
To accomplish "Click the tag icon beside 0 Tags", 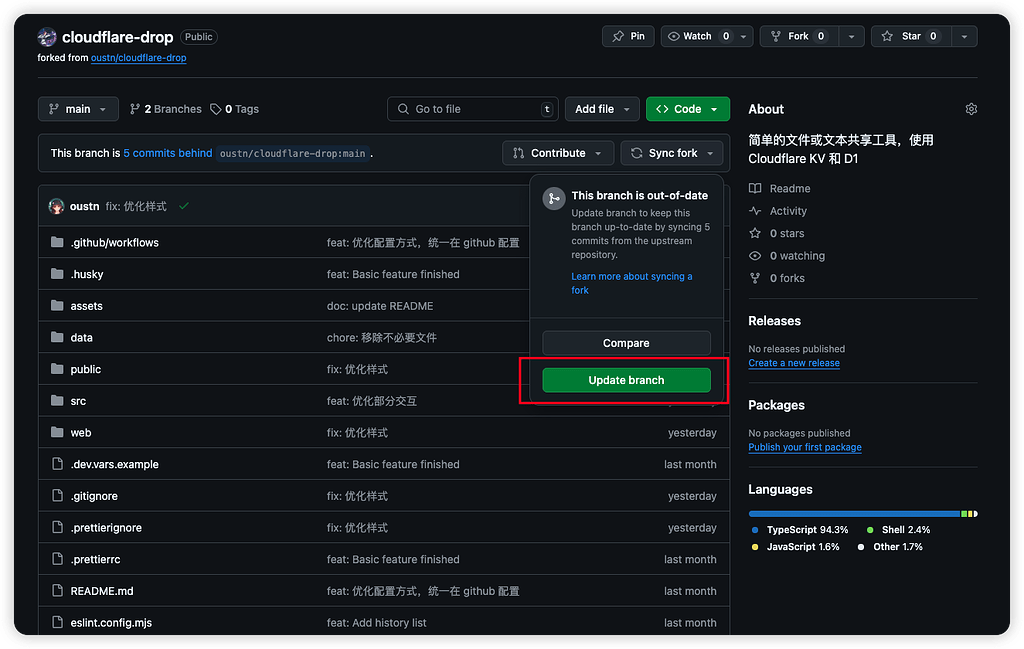I will (x=216, y=109).
